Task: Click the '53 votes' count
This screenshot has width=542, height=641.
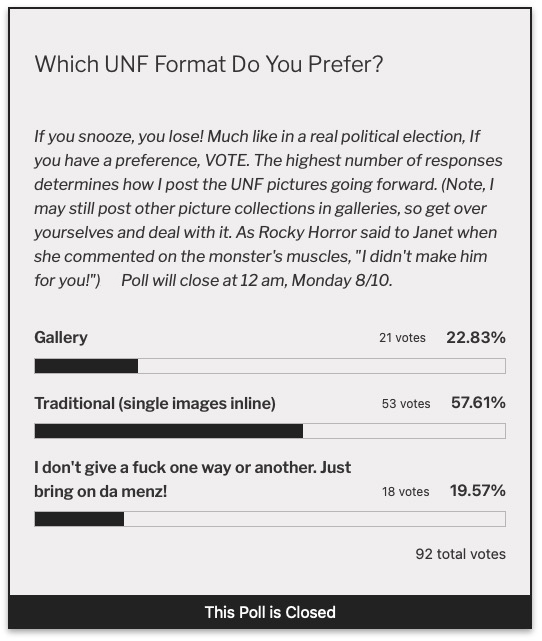Action: [x=406, y=404]
